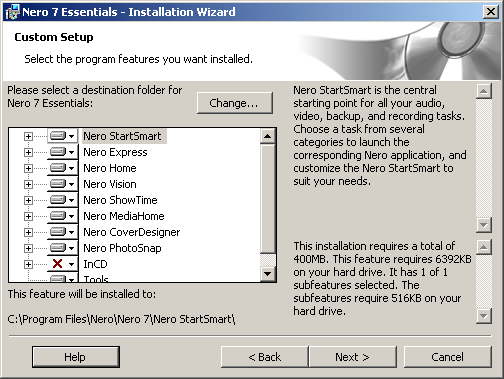Viewport: 504px width, 379px height.
Task: Proceed with the Next button
Action: point(353,357)
